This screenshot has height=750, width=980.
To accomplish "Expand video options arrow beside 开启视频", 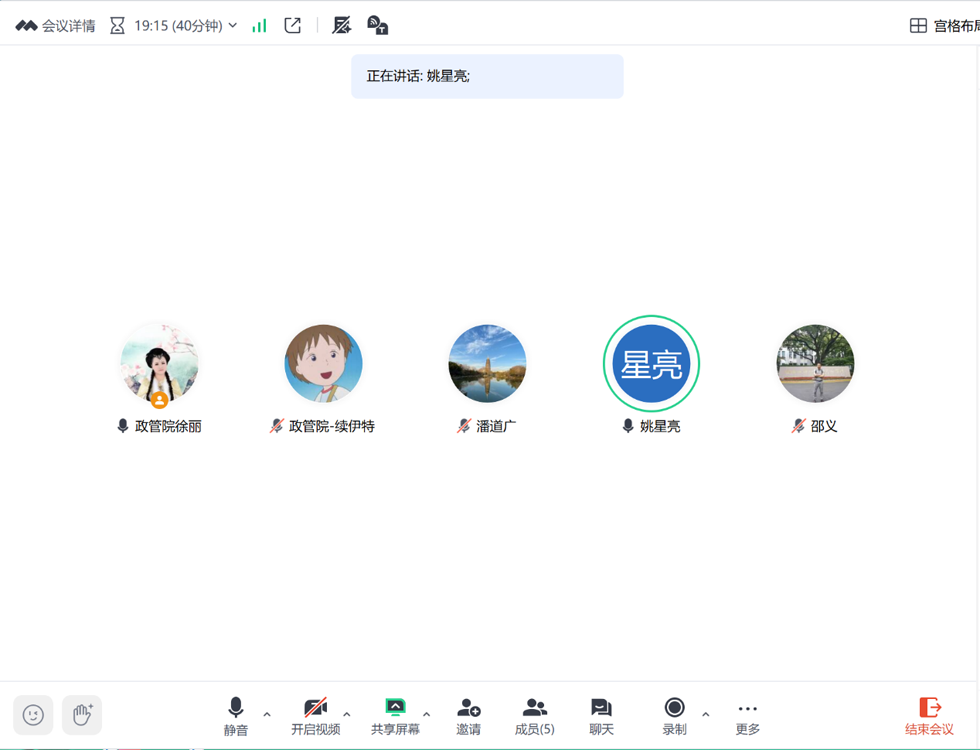I will point(347,715).
